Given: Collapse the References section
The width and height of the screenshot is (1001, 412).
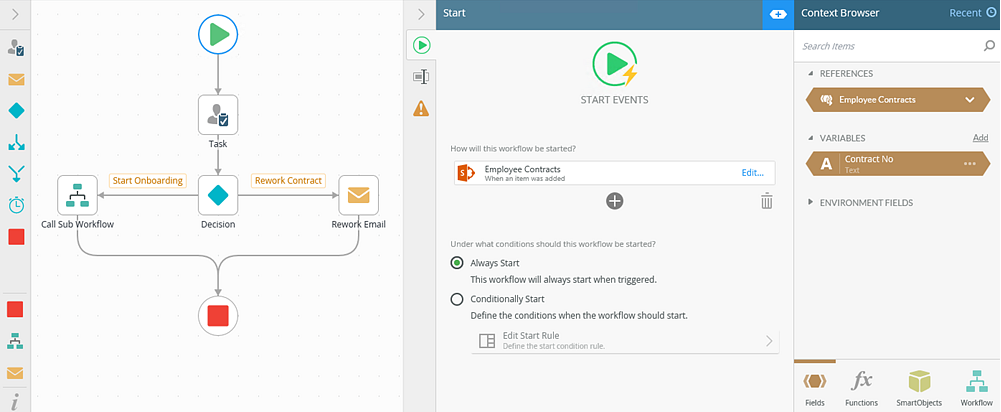Looking at the screenshot, I should 811,74.
